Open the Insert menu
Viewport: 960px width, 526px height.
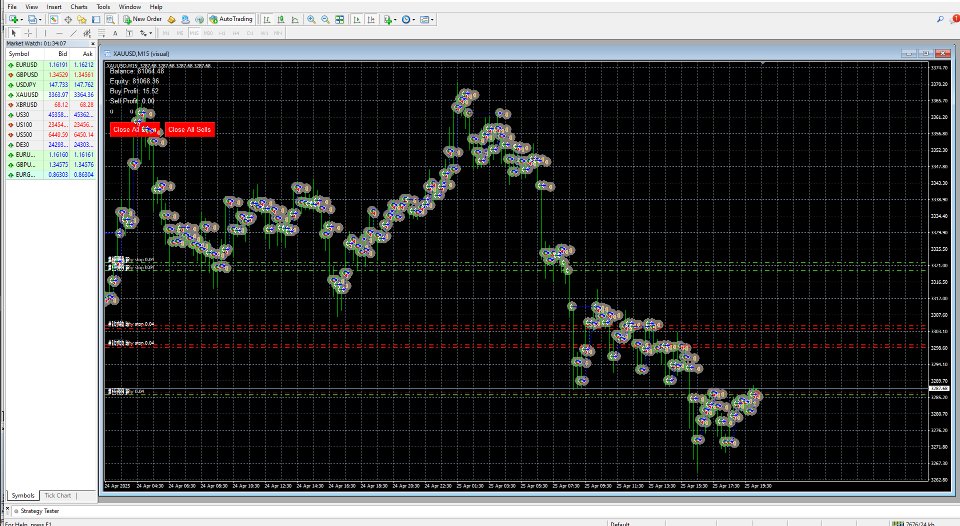pyautogui.click(x=54, y=7)
